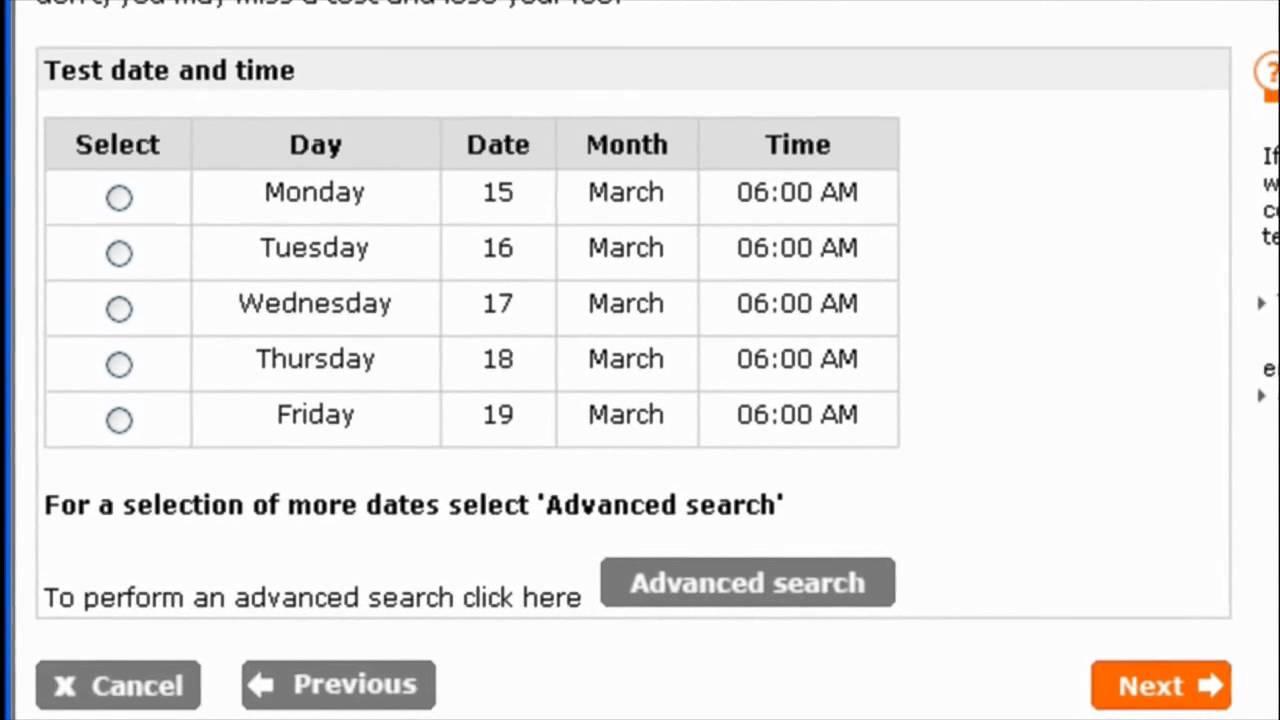Click the "Test date and time" heading
1280x720 pixels.
pyautogui.click(x=169, y=71)
